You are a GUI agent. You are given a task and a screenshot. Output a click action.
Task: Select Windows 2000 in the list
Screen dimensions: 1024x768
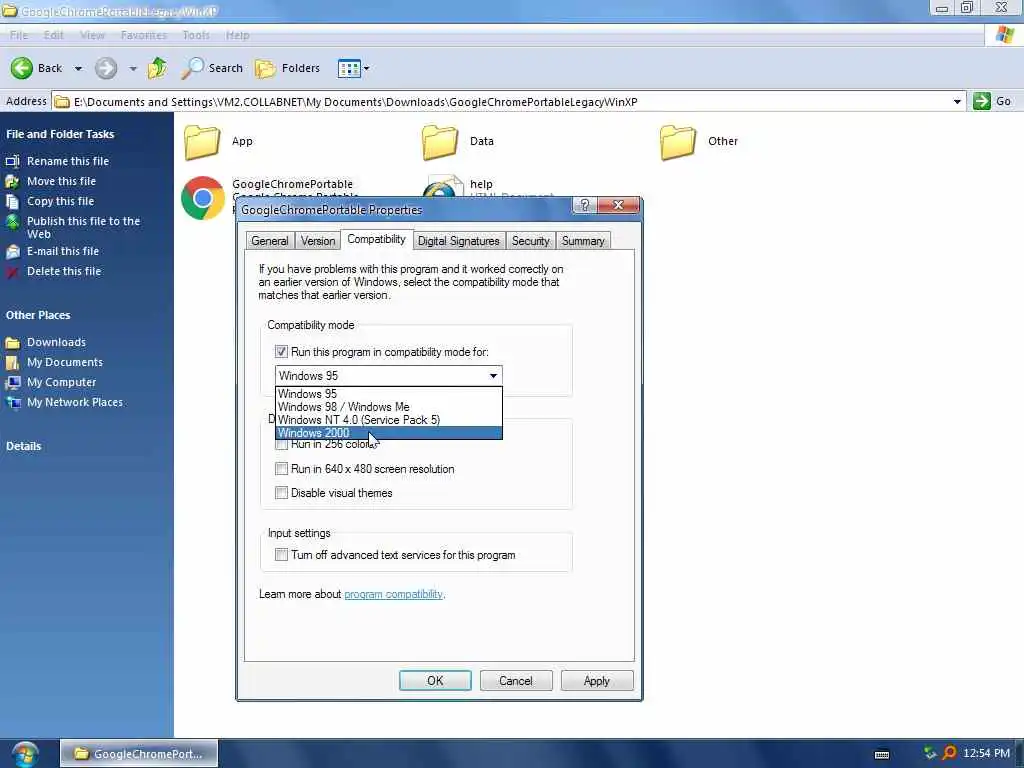pos(389,433)
